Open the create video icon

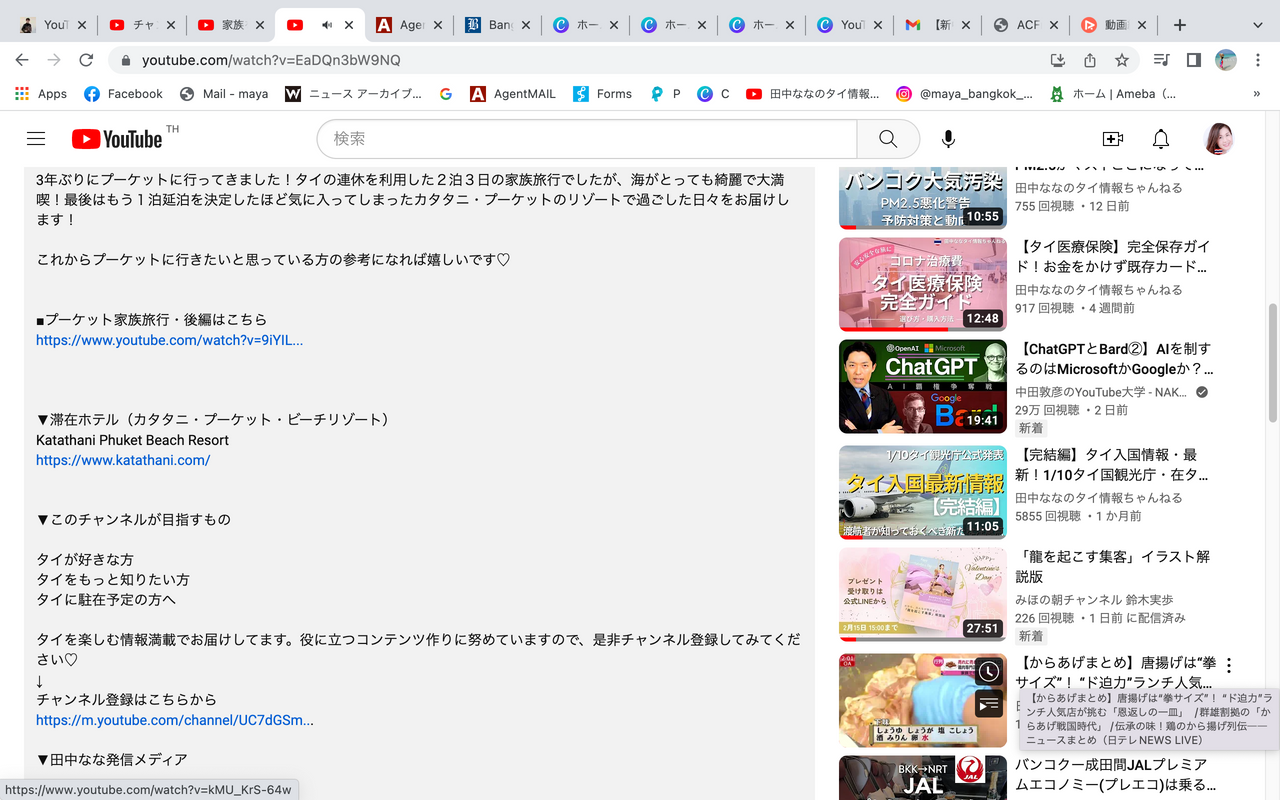click(1112, 139)
